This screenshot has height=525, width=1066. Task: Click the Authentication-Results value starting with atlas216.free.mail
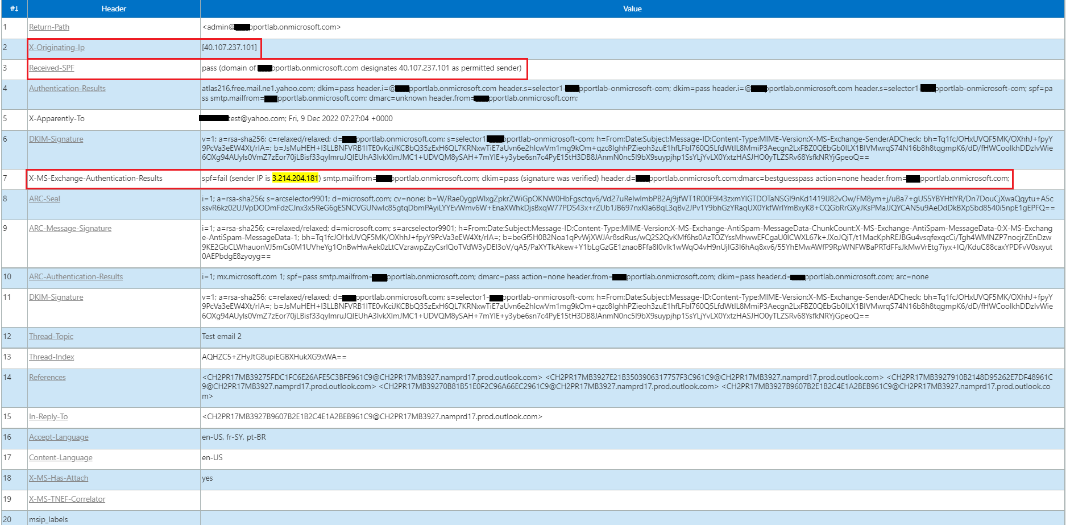(629, 93)
